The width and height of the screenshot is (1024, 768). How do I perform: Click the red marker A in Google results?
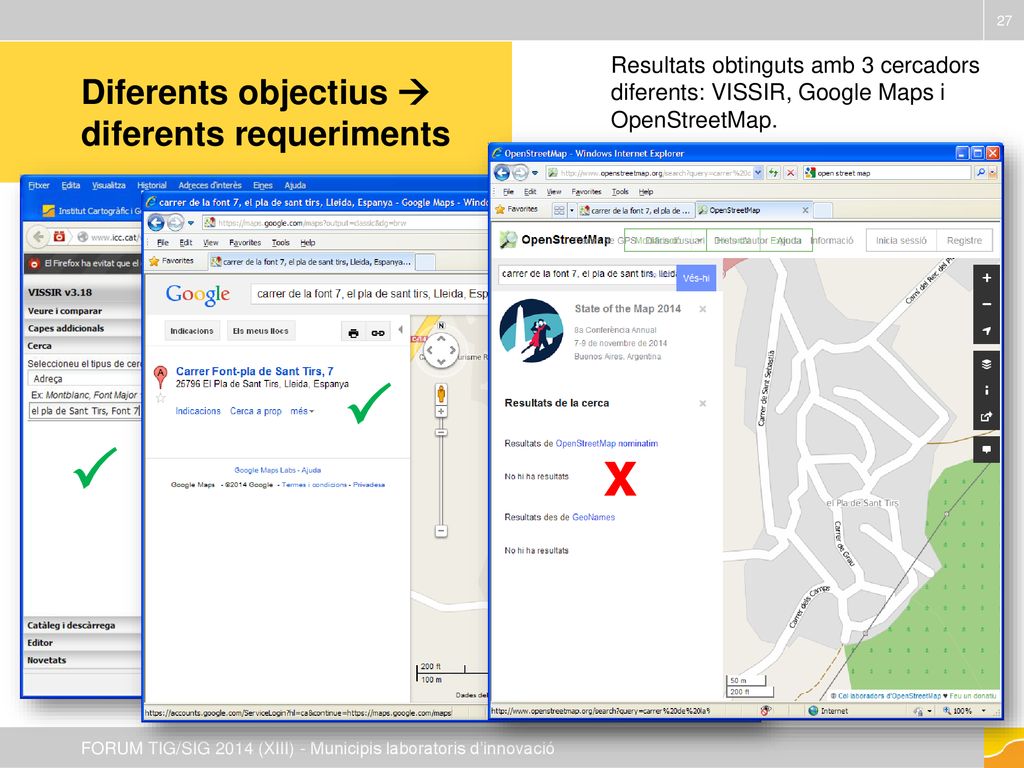pos(160,377)
